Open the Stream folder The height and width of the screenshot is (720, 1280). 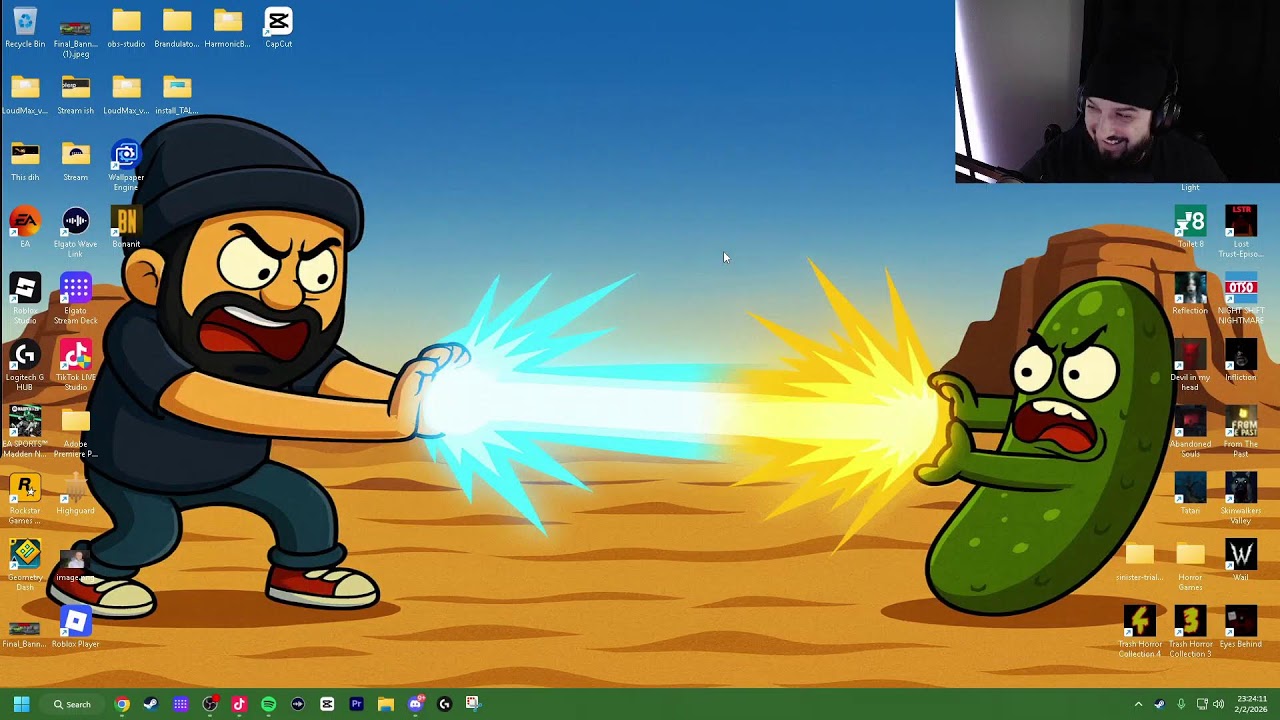(75, 161)
